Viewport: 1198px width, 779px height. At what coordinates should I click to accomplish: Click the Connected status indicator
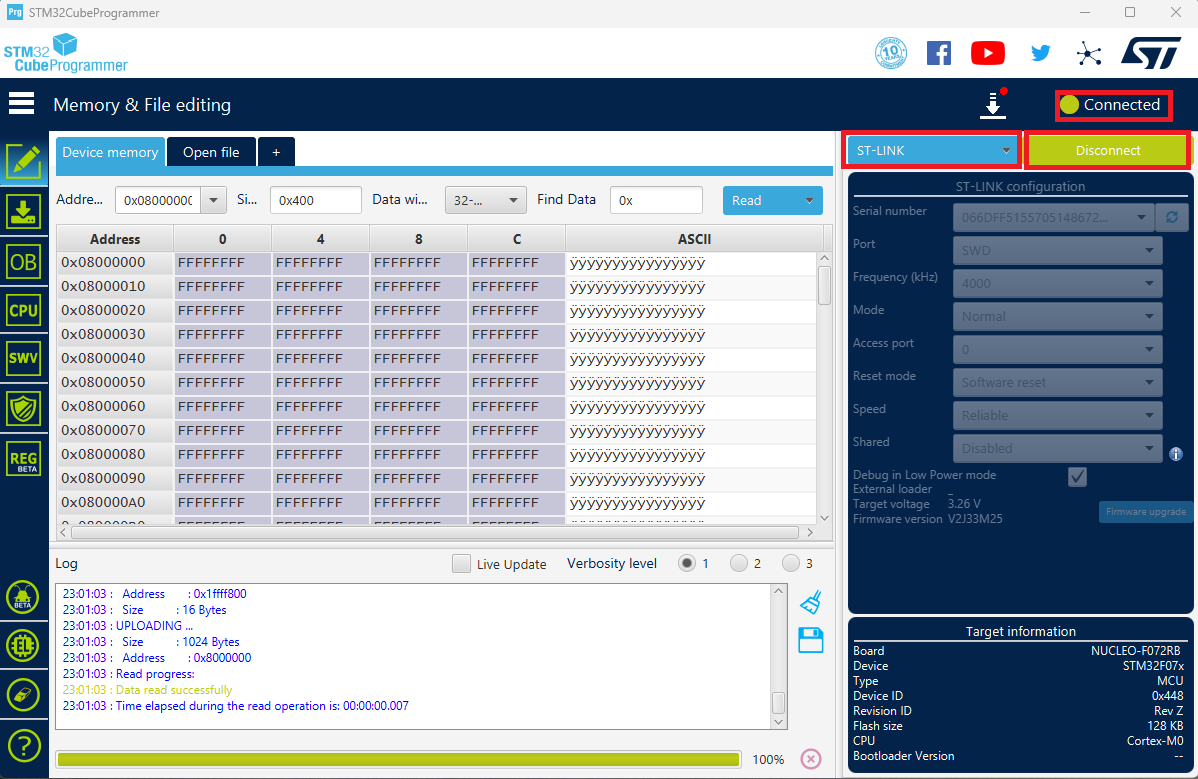pos(1113,105)
